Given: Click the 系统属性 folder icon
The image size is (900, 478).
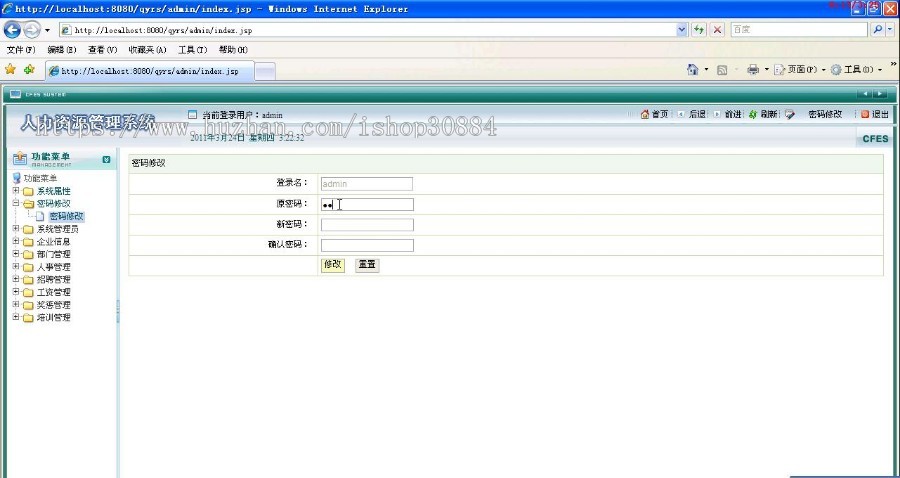Looking at the screenshot, I should click(x=28, y=191).
